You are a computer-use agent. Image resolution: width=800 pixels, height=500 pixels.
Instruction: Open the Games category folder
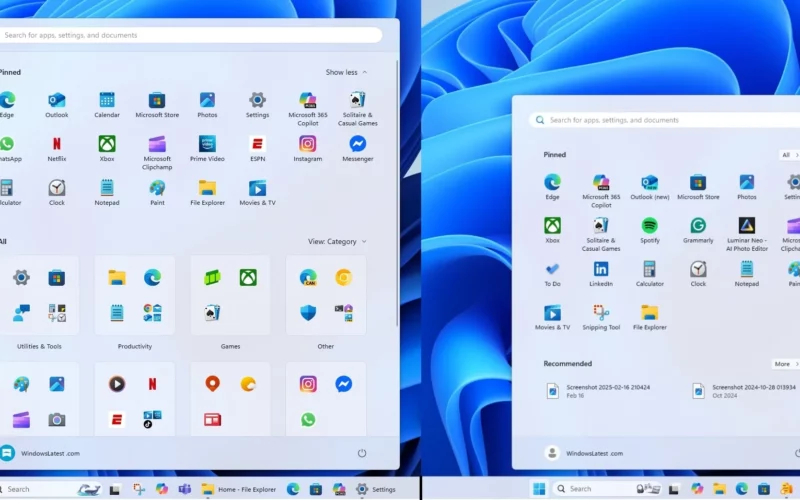[230, 296]
